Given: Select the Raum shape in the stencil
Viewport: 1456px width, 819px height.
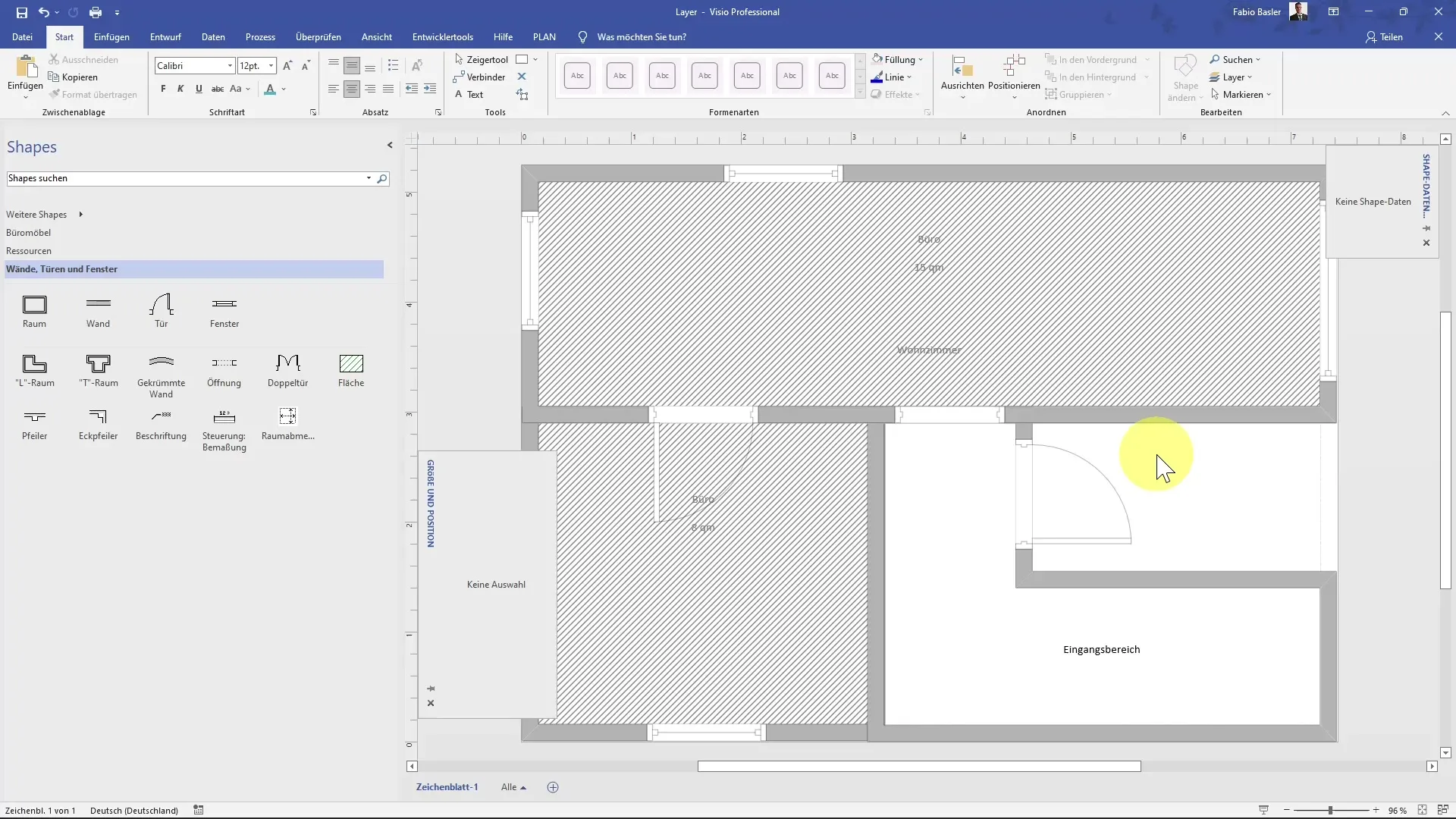Looking at the screenshot, I should pyautogui.click(x=34, y=312).
